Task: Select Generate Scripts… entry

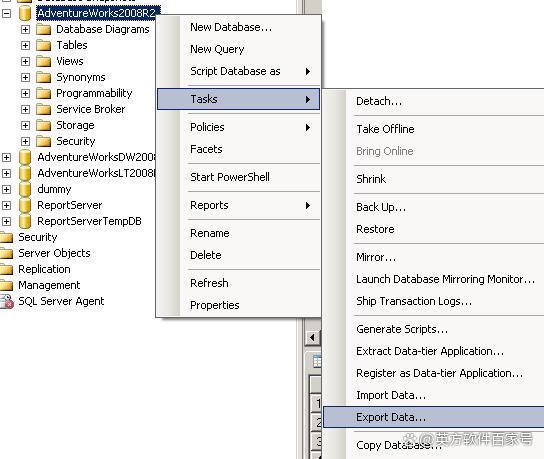Action: click(x=434, y=329)
